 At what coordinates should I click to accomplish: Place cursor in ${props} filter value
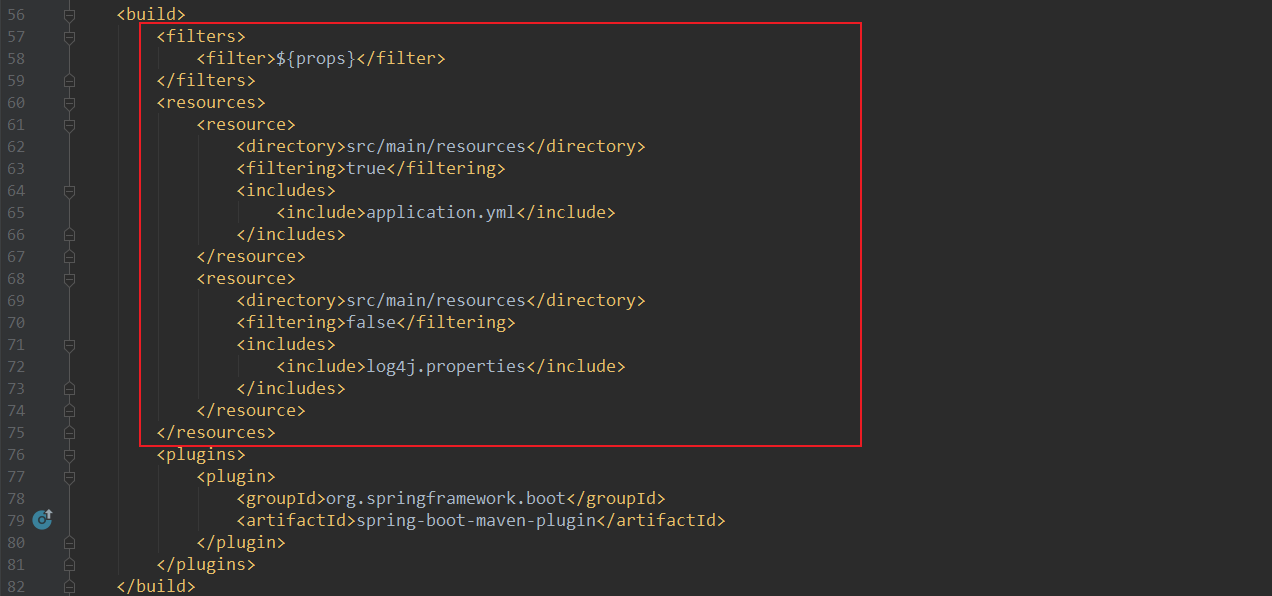316,59
